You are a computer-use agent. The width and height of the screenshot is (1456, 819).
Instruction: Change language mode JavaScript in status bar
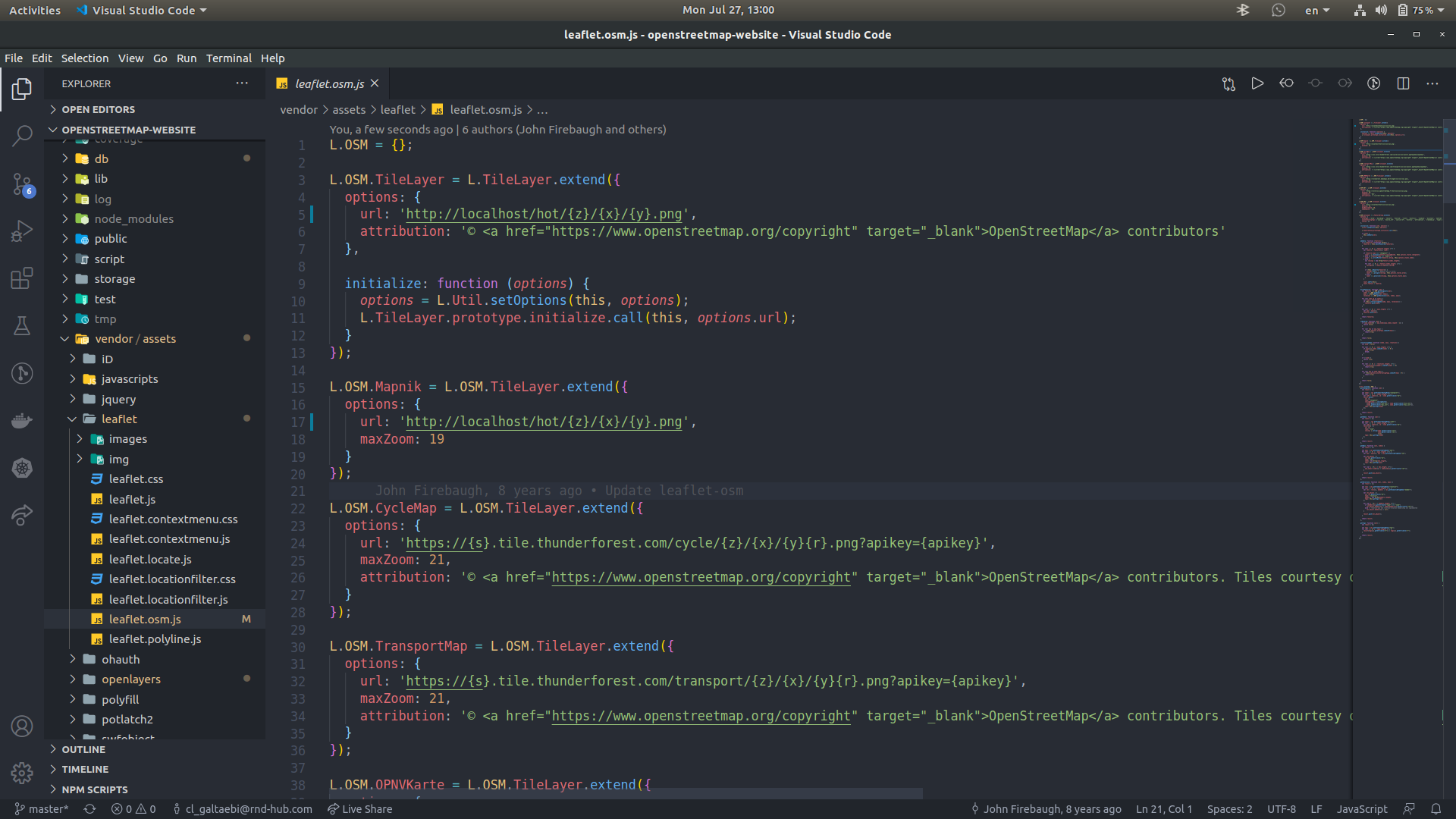click(1362, 809)
